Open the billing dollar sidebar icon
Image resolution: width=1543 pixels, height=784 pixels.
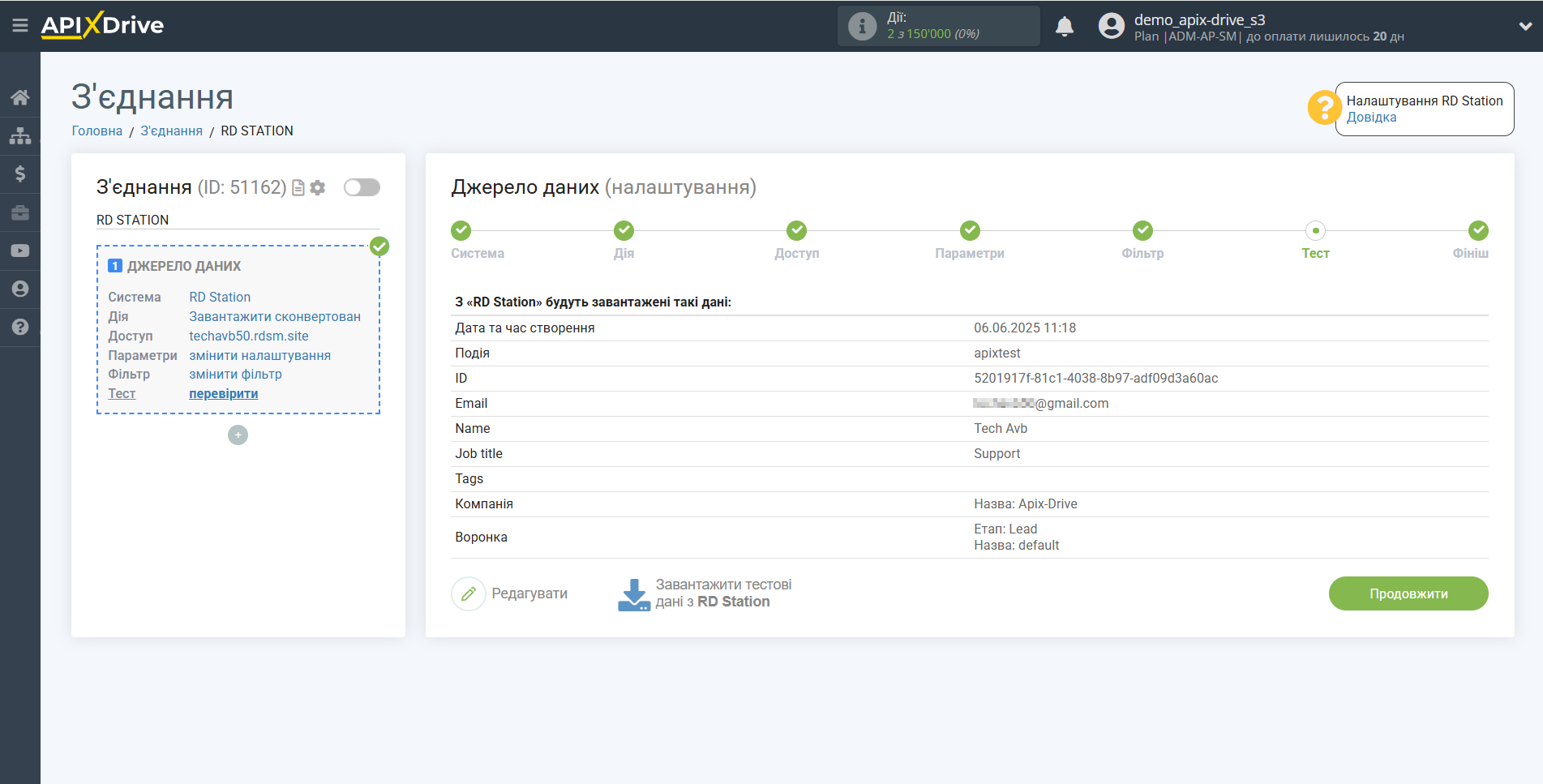(x=20, y=174)
